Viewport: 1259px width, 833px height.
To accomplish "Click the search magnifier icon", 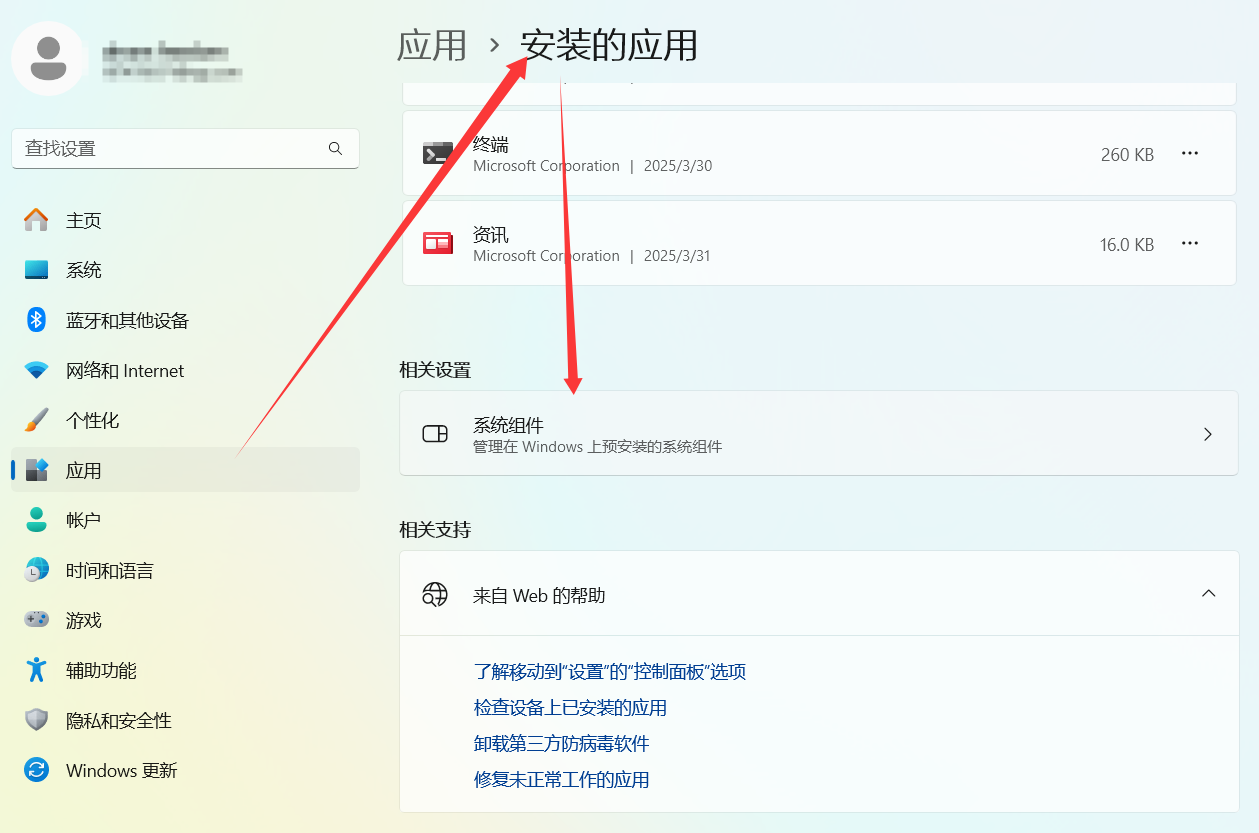I will (x=335, y=148).
